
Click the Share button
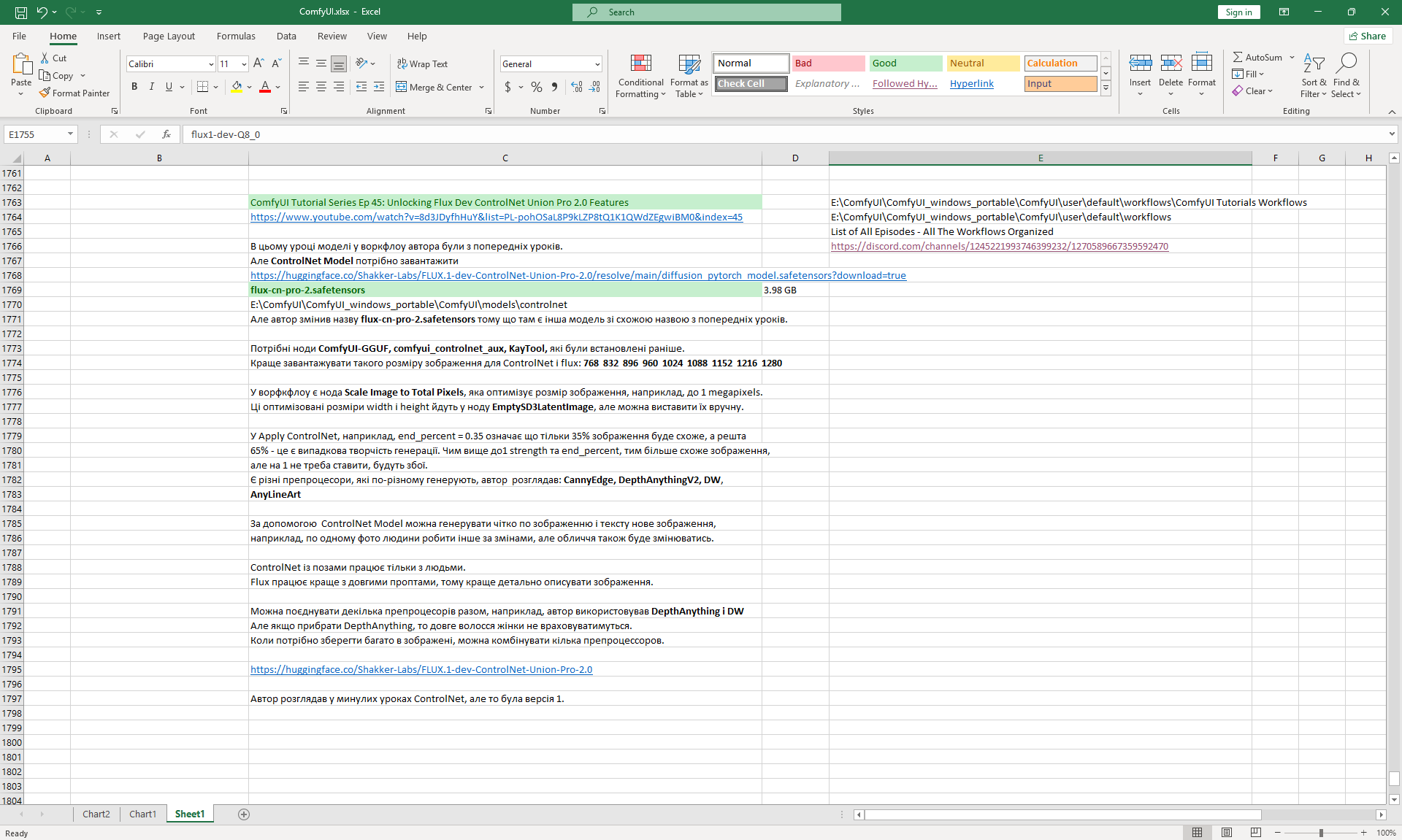[x=1368, y=36]
